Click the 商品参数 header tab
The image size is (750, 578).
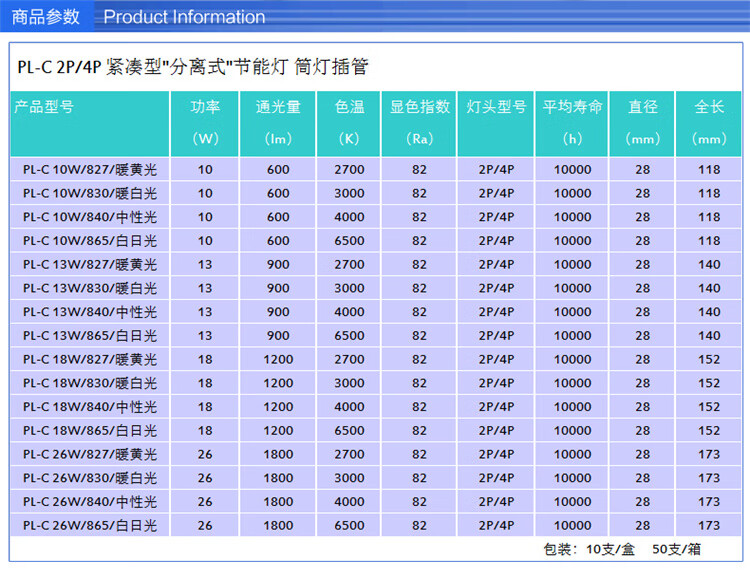pos(46,17)
